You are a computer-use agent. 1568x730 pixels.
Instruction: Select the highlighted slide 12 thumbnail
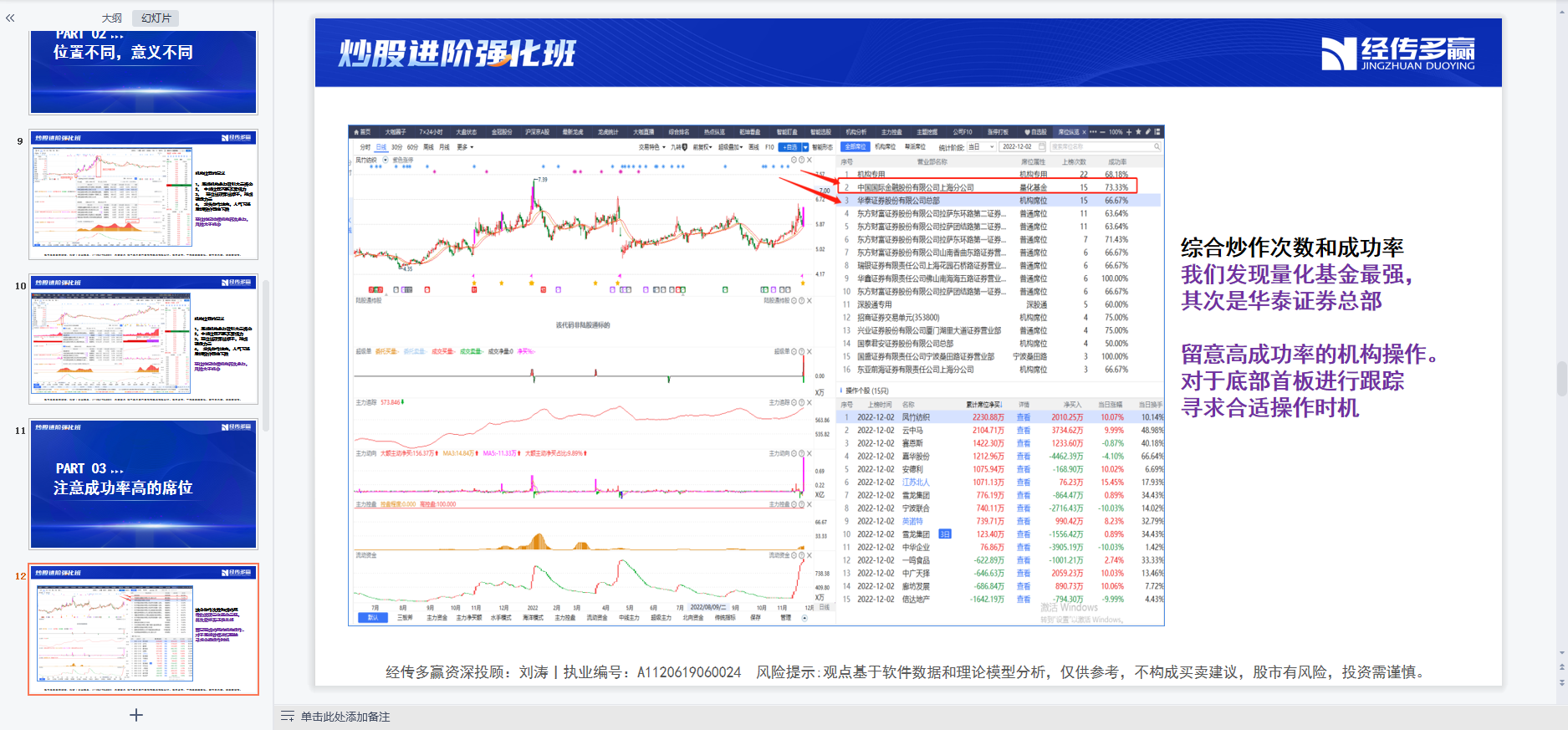pyautogui.click(x=144, y=629)
